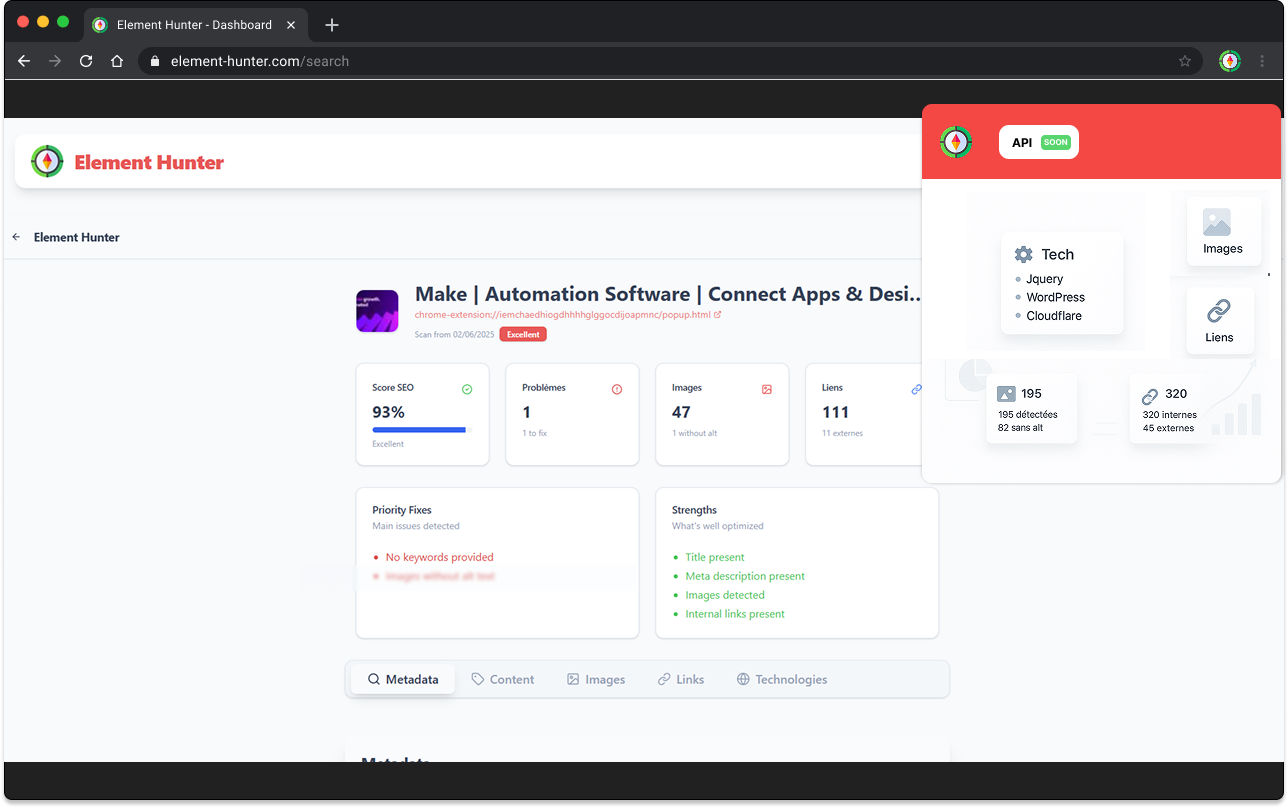Screen dimensions: 1288x808
Task: Click the address bar URL field
Action: click(x=670, y=61)
